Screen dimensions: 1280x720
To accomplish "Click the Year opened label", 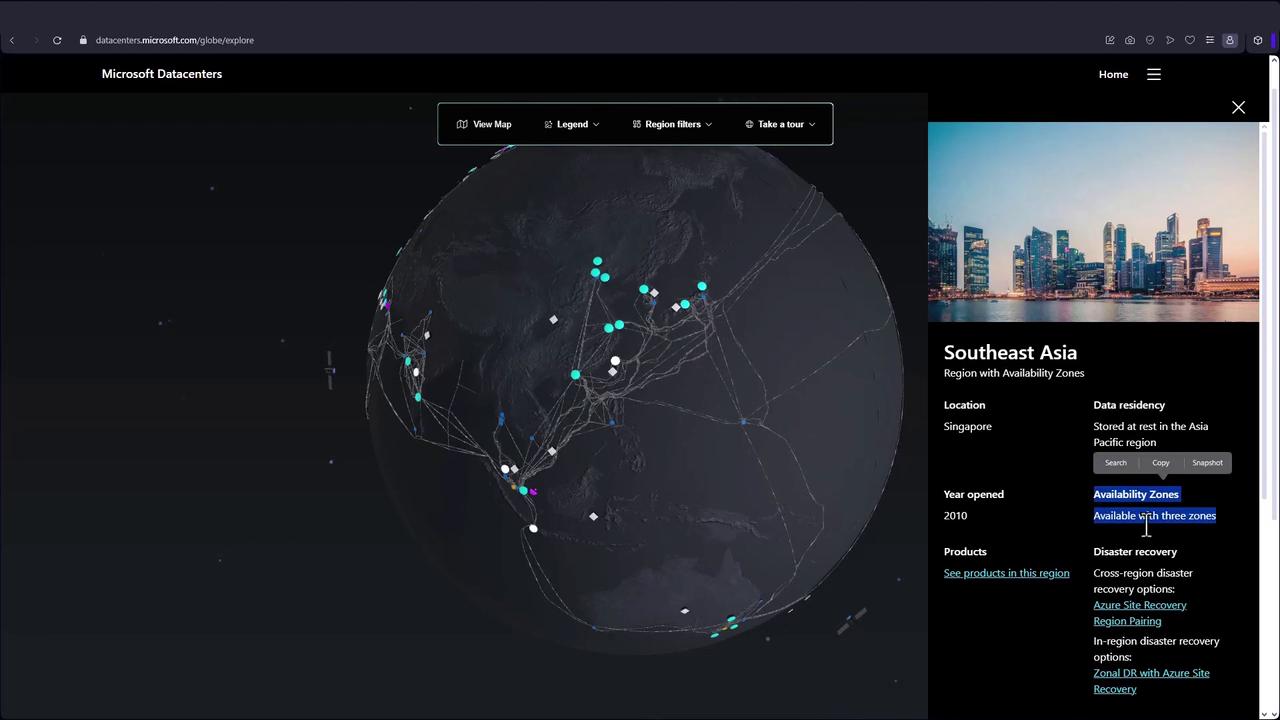I will [974, 494].
